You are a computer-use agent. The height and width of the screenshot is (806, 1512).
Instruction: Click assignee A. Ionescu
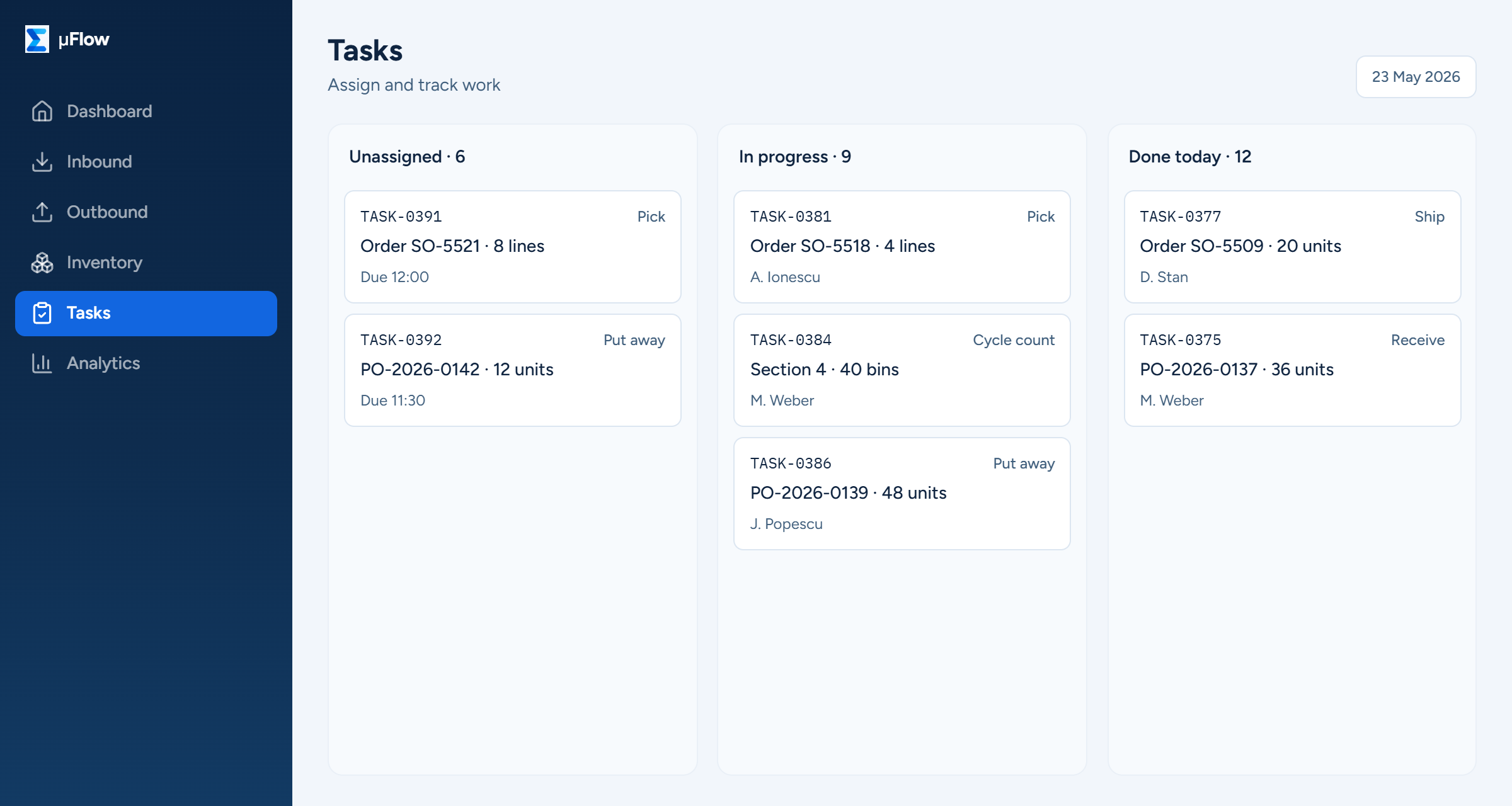785,277
